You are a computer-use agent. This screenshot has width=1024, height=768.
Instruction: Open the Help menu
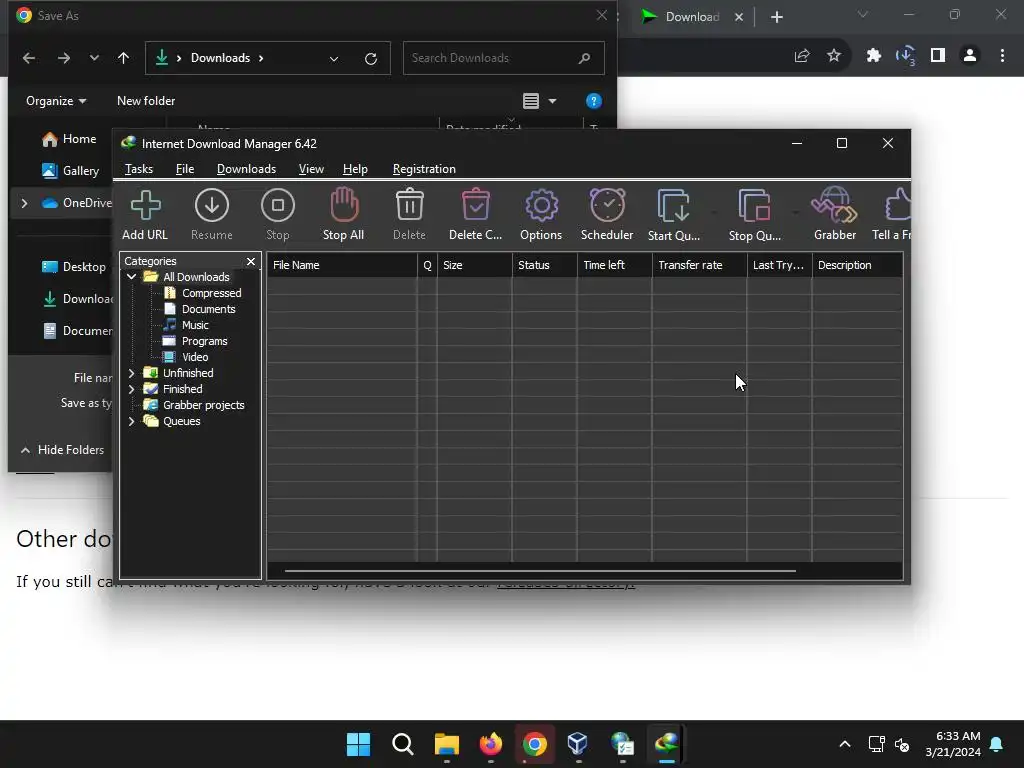pyautogui.click(x=355, y=169)
